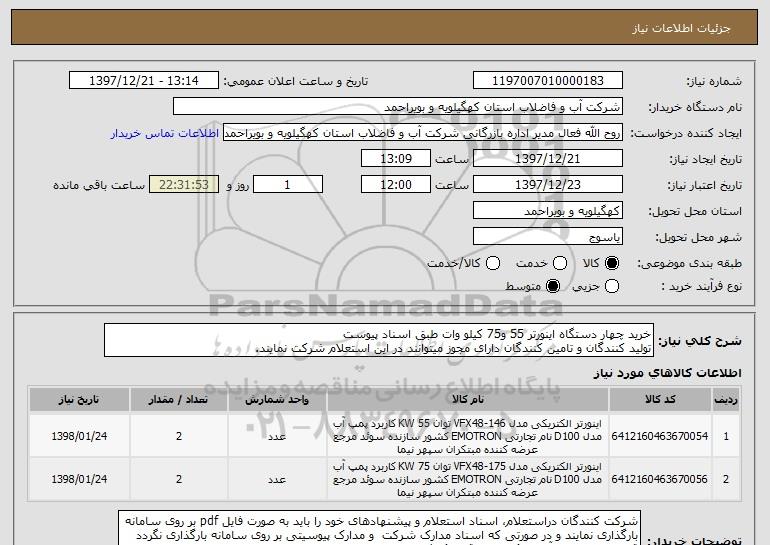Click creation date field 1397/12/21
This screenshot has height=545, width=770.
tap(548, 159)
